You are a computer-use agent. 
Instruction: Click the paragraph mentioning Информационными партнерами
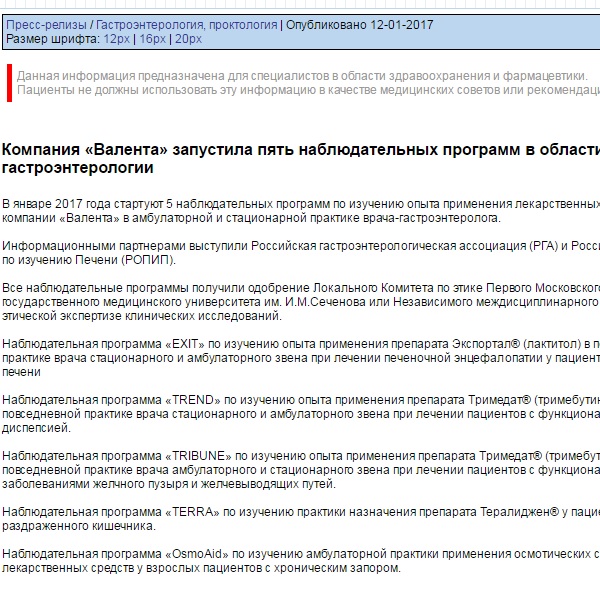click(301, 253)
